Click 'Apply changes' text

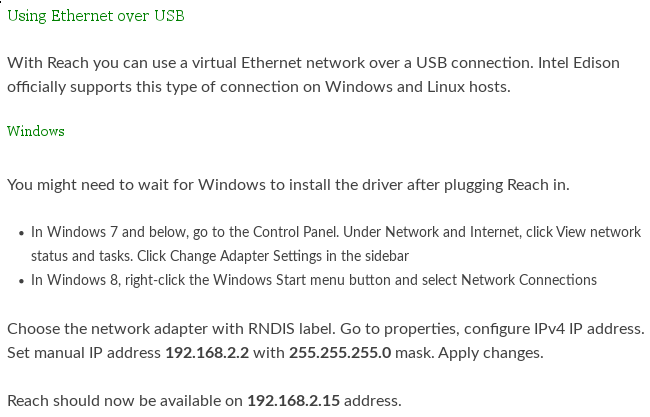490,353
